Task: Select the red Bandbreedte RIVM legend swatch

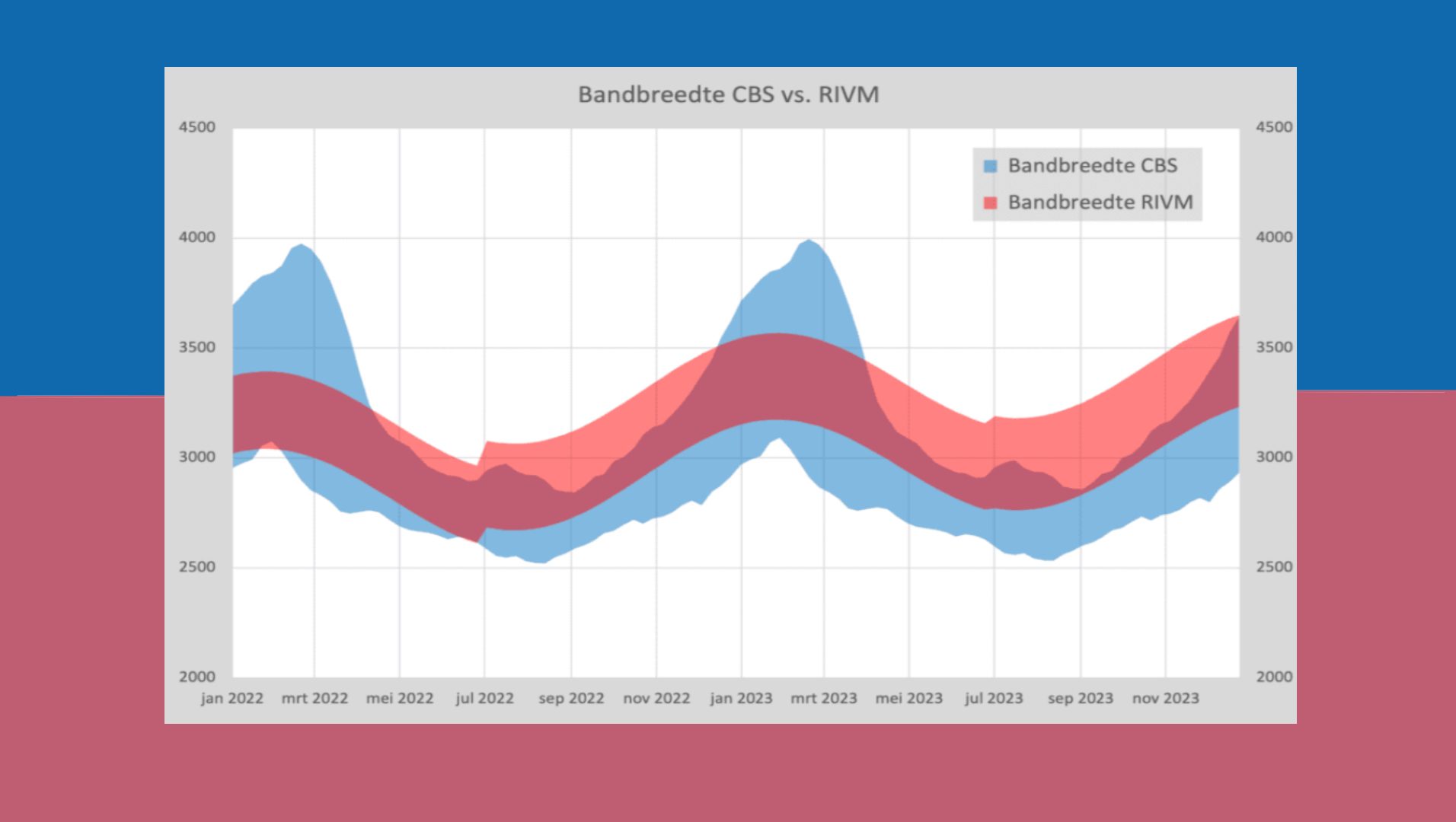Action: click(990, 202)
